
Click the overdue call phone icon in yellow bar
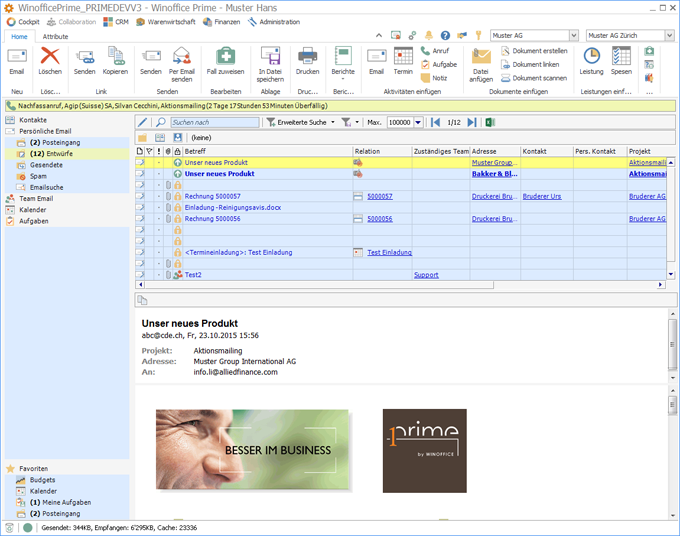tap(11, 106)
